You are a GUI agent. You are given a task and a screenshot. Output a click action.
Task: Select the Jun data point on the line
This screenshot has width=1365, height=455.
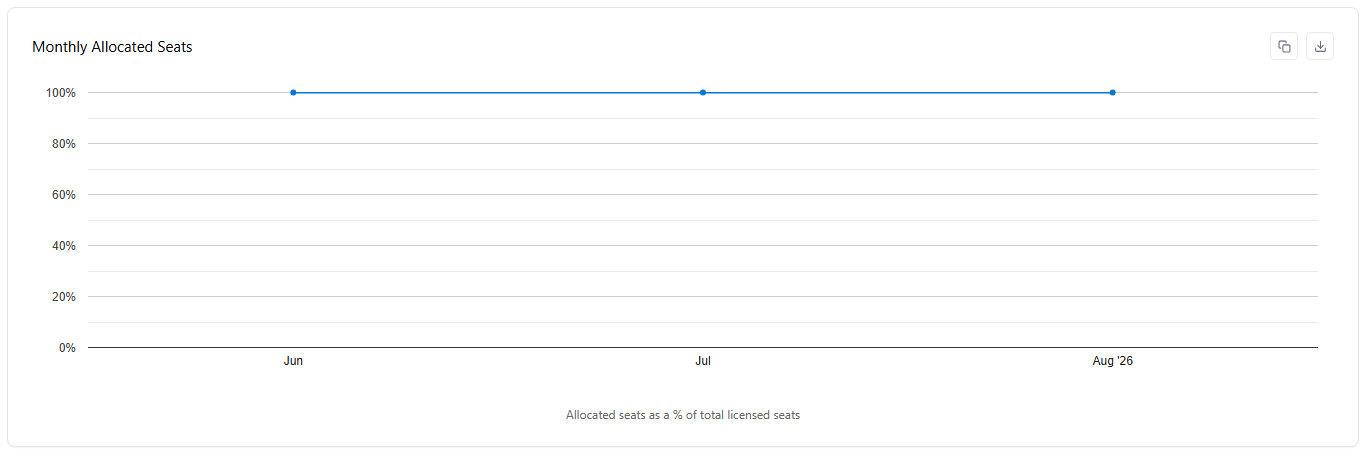click(x=293, y=92)
